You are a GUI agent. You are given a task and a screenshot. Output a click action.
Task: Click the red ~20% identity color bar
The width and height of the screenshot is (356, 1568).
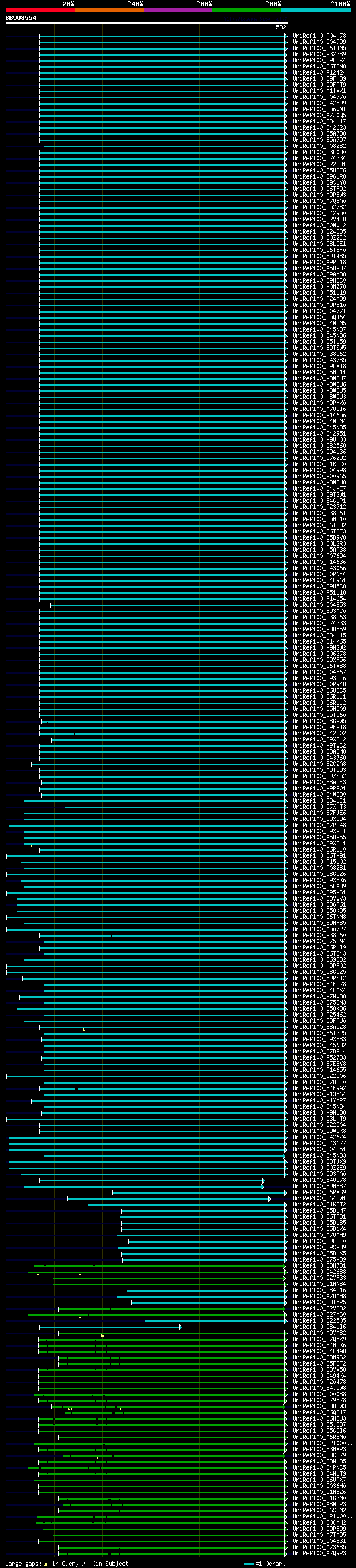pos(39,10)
